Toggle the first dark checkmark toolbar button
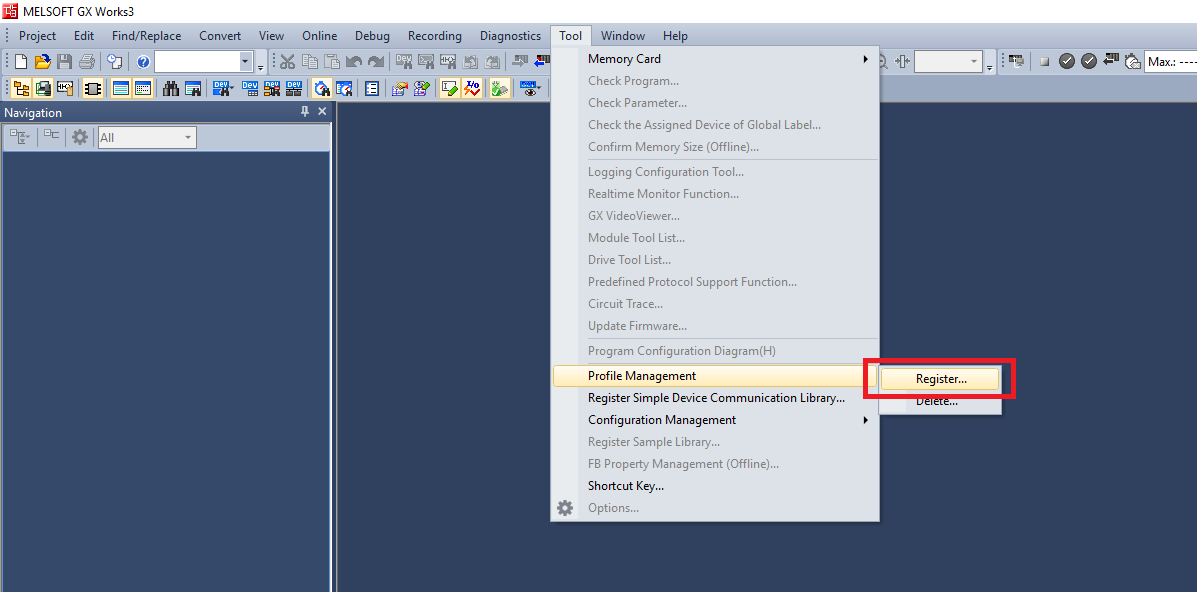 click(1067, 62)
